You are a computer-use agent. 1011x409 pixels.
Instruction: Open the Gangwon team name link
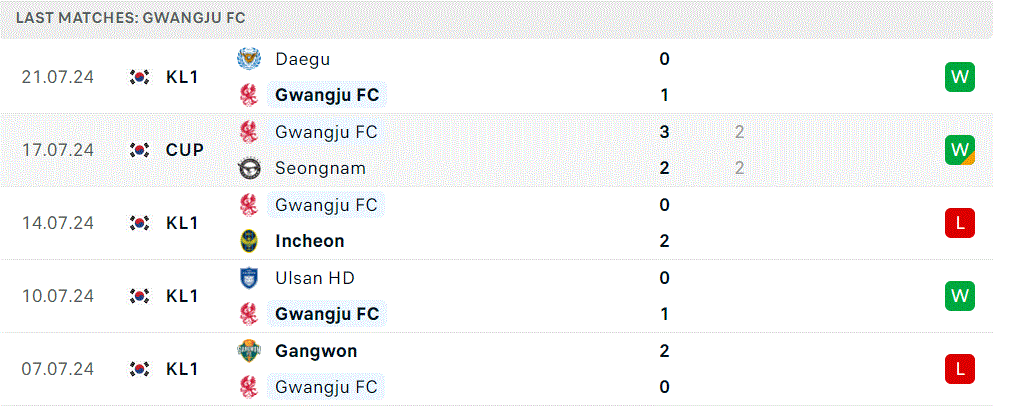(316, 351)
